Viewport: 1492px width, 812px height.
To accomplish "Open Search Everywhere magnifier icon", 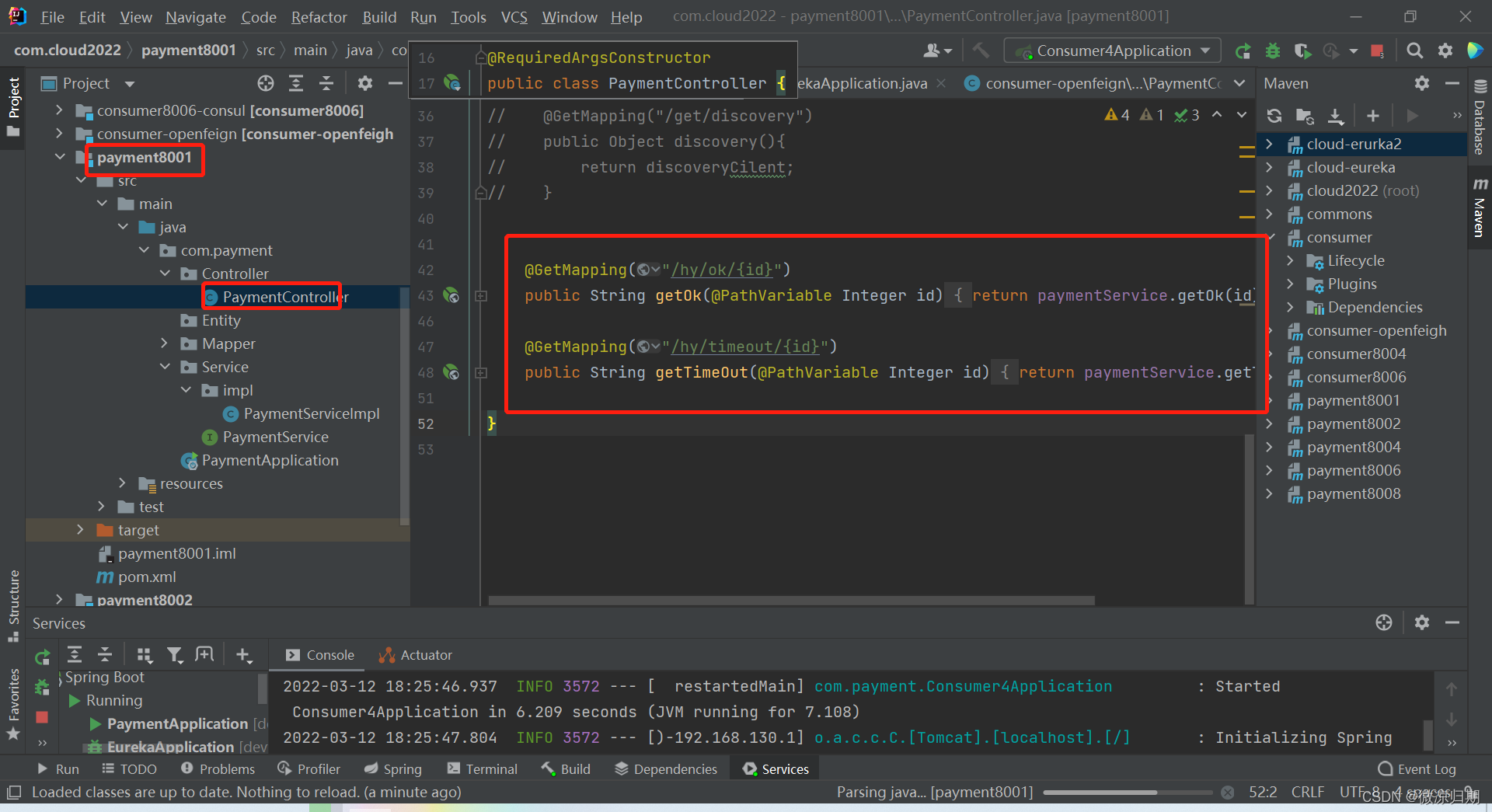I will tap(1415, 51).
